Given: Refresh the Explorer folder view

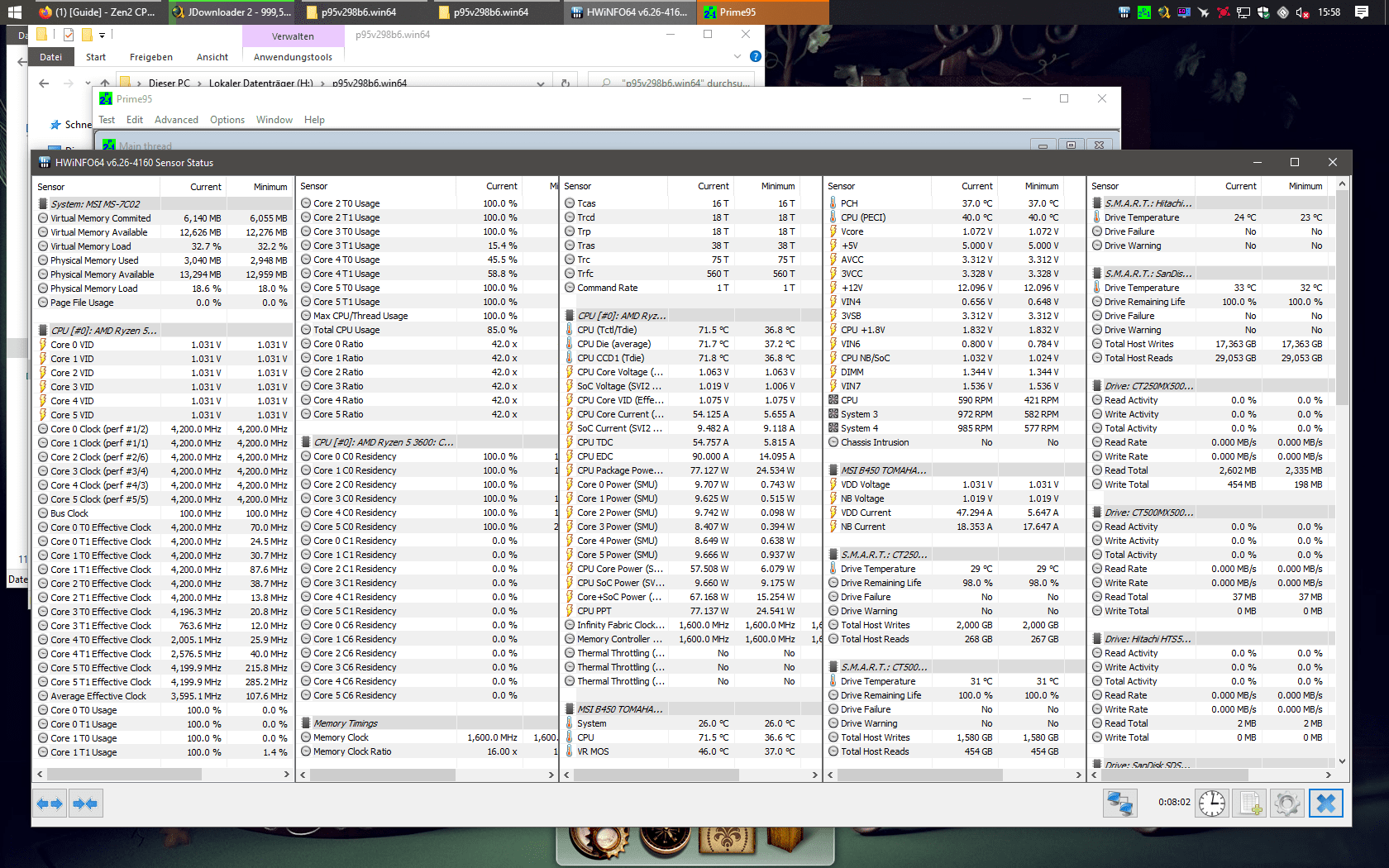Looking at the screenshot, I should click(566, 83).
